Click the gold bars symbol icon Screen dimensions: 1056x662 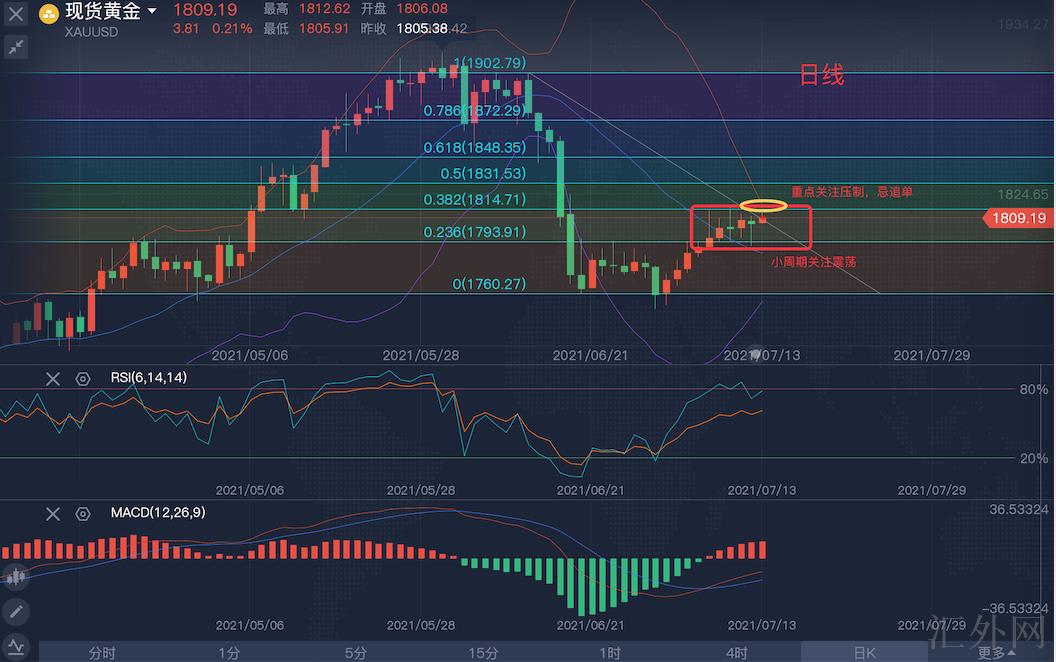(49, 13)
